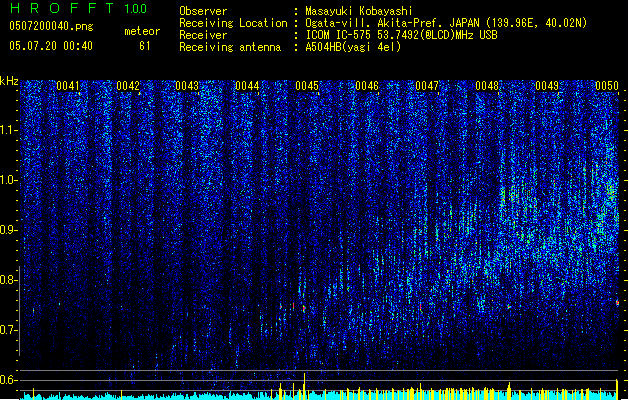The width and height of the screenshot is (629, 400).
Task: Click the 0049 time marker
Action: click(547, 86)
